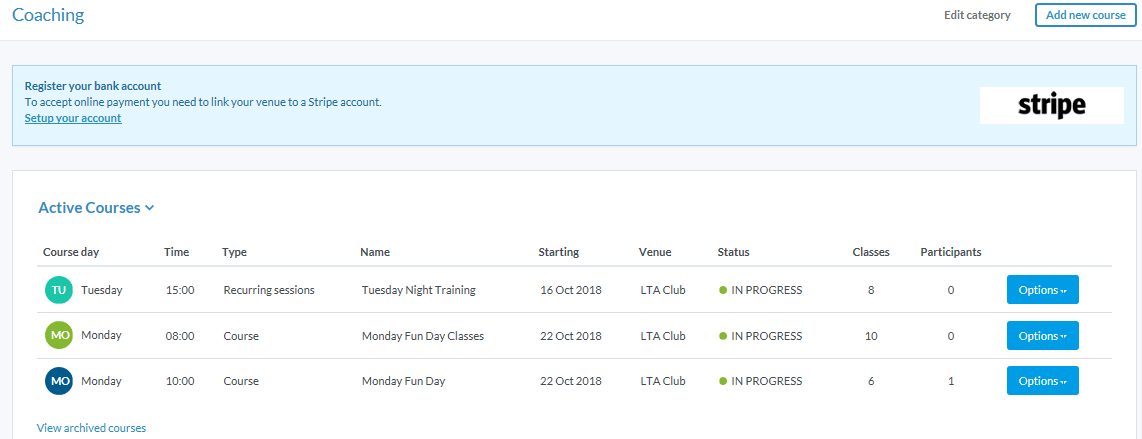The image size is (1142, 439).
Task: Click the green MO day badge icon
Action: pyautogui.click(x=59, y=336)
